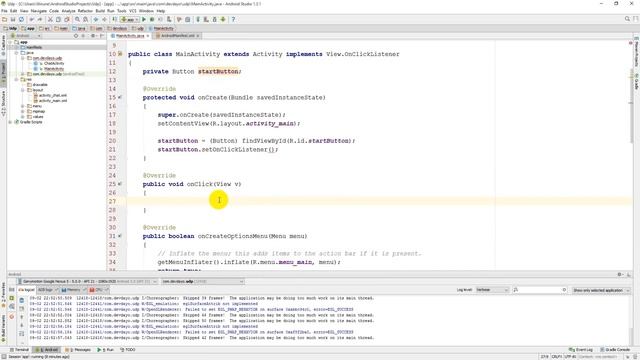Toggle the Structure side panel
This screenshot has width=640, height=360.
(x=3, y=104)
